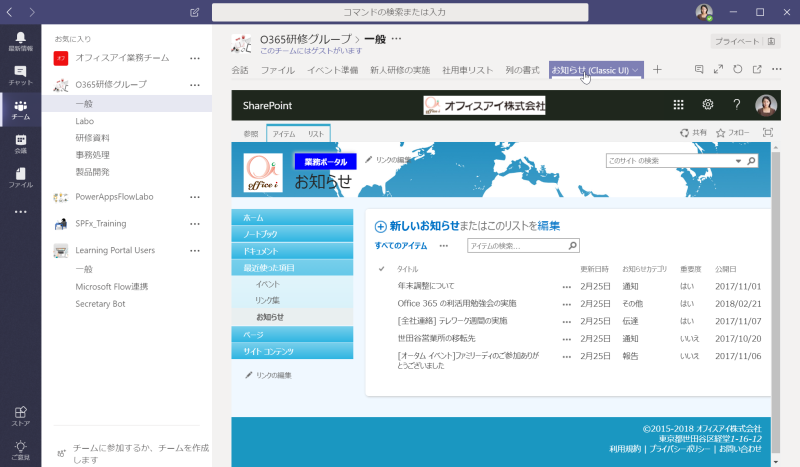This screenshot has width=800, height=467.
Task: Switch to the 新人研修の実施 tab
Action: (400, 70)
